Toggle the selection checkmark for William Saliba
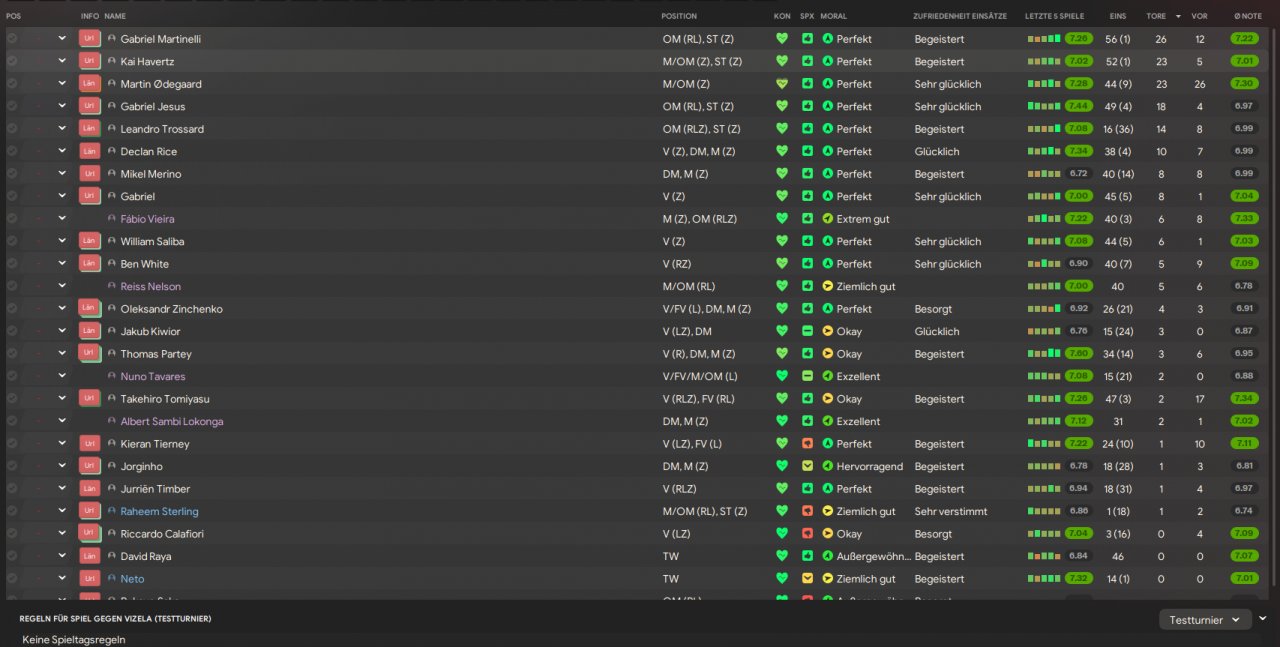The width and height of the screenshot is (1280, 647). [12, 241]
